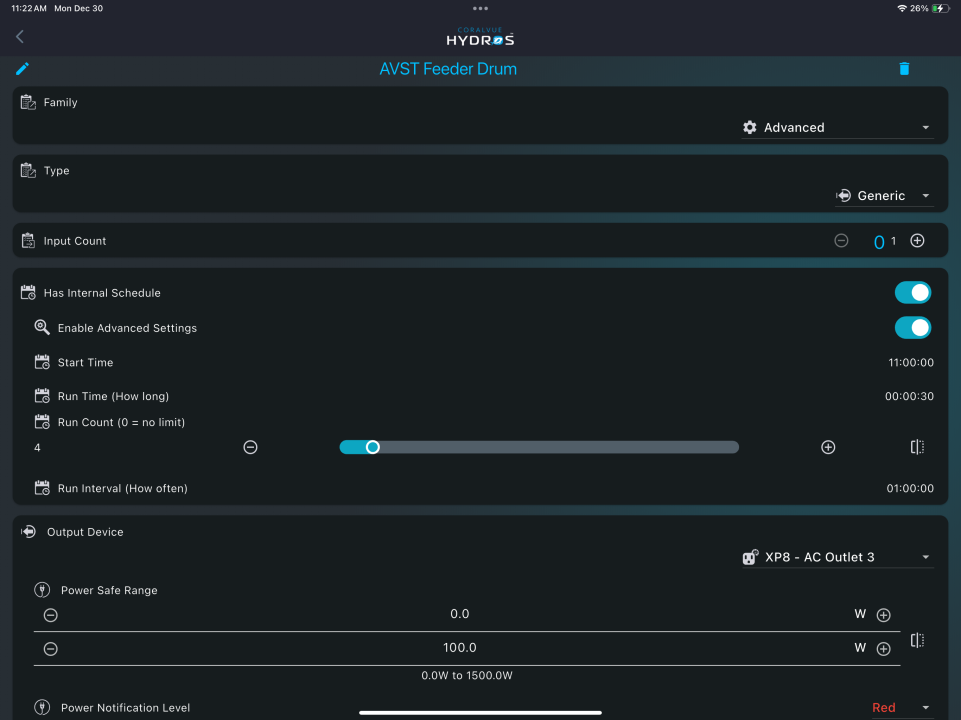Delete output using the trash icon

coord(904,69)
